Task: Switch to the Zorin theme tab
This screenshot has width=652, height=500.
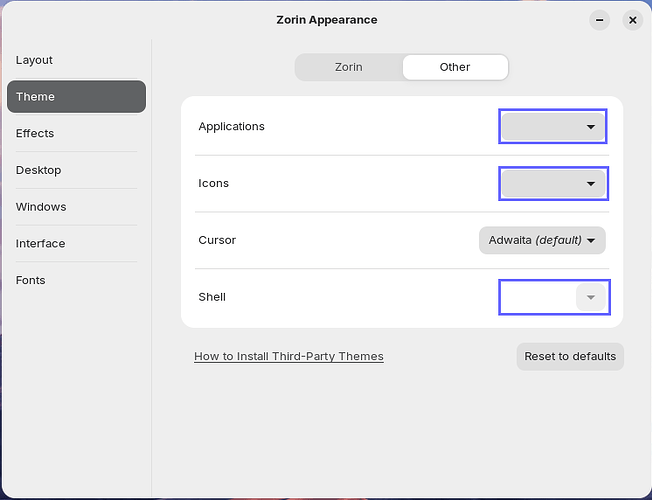Action: click(349, 67)
